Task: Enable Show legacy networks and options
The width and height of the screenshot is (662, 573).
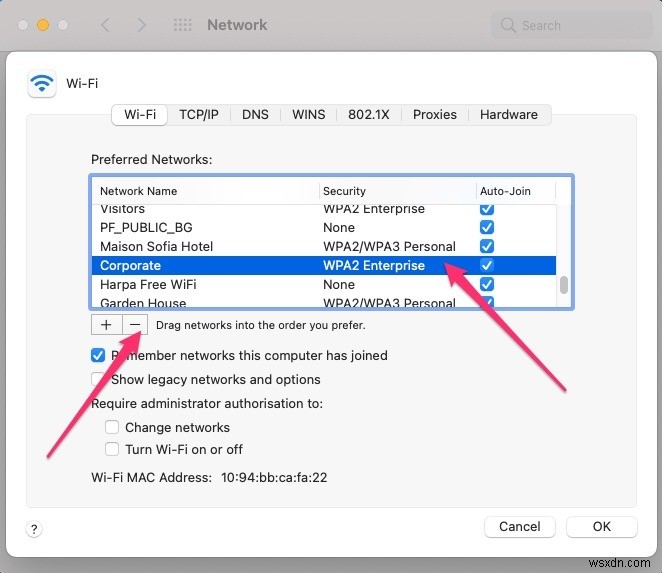Action: [x=98, y=379]
